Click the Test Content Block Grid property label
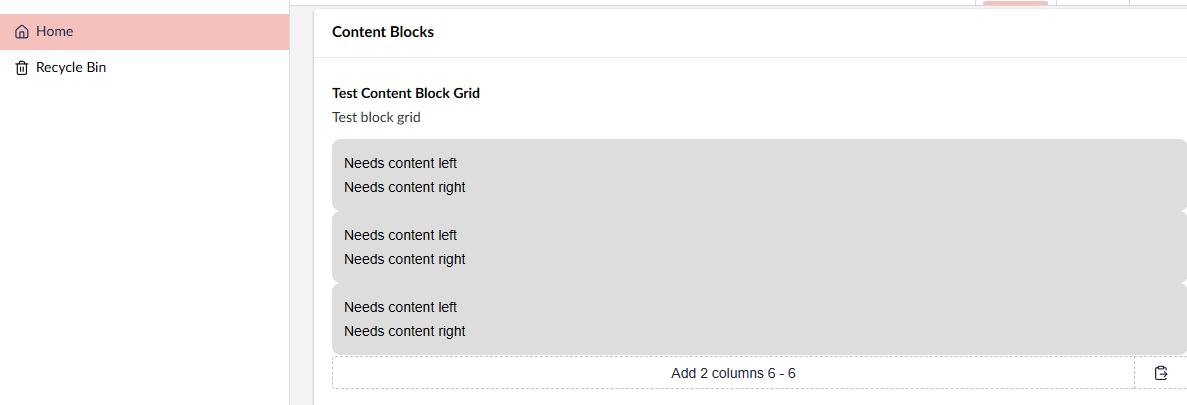This screenshot has height=405, width=1187. (406, 93)
